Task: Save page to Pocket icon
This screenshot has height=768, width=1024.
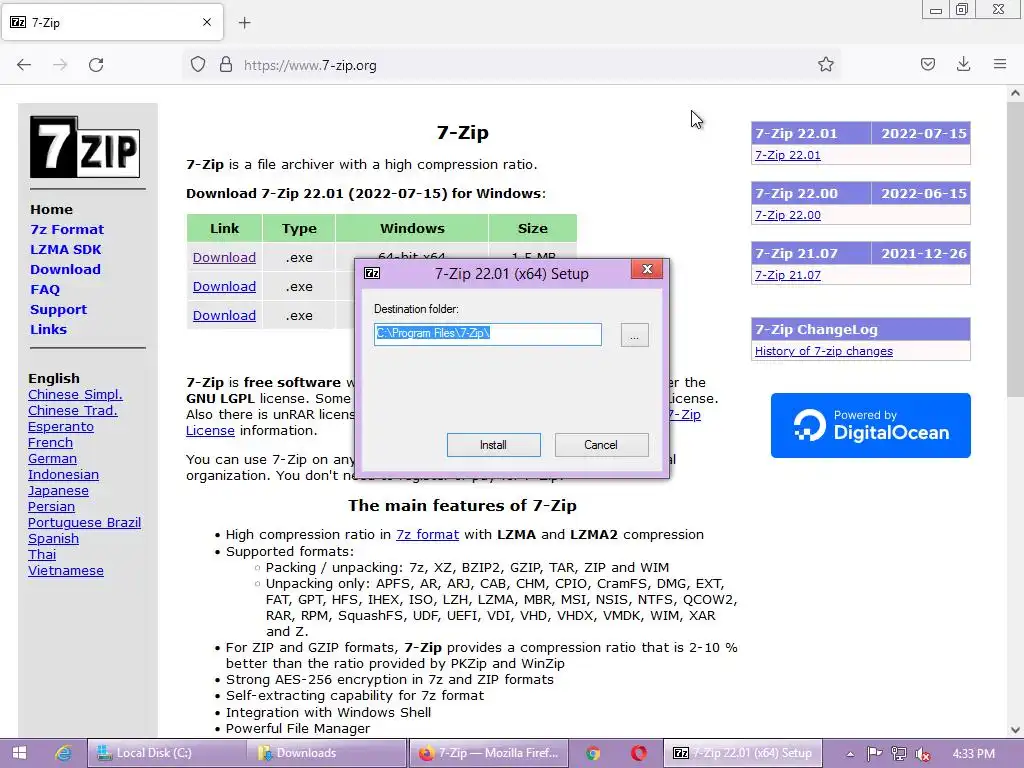Action: (x=928, y=65)
